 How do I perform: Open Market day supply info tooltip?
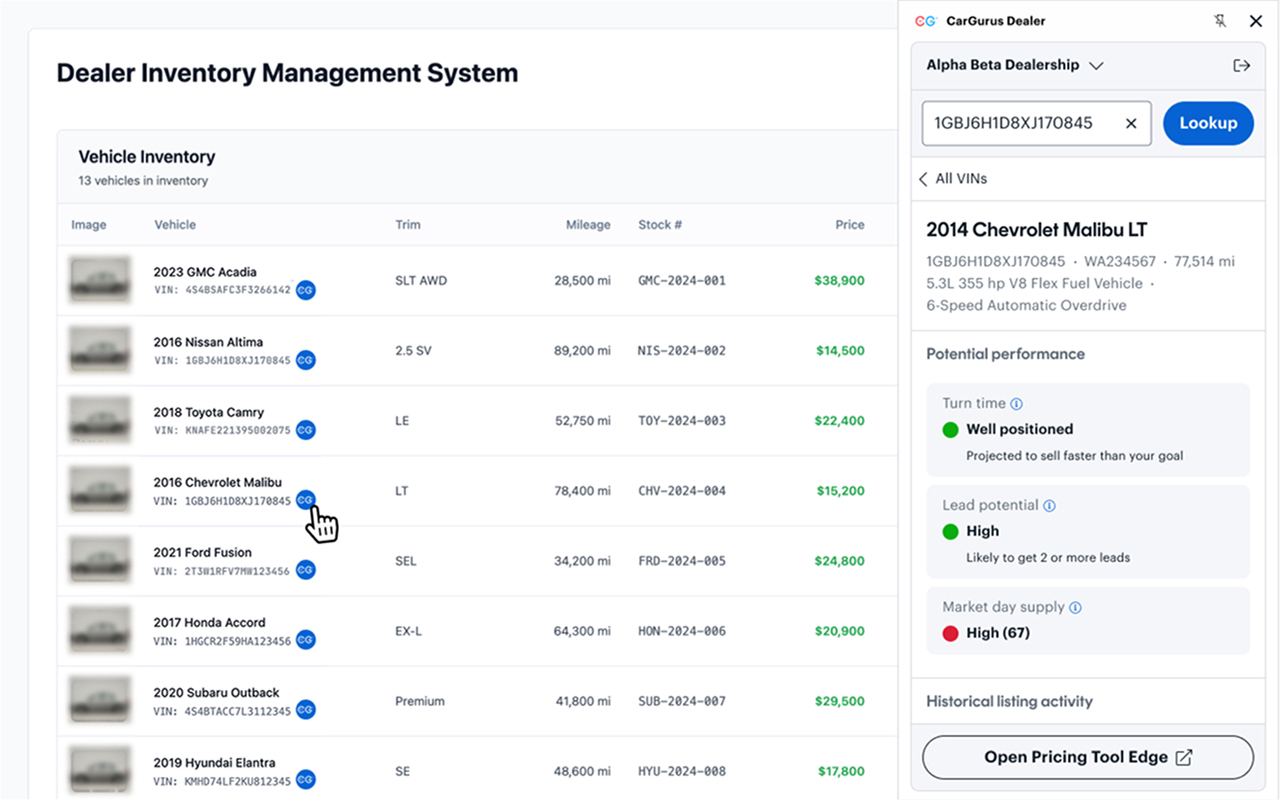(1076, 608)
